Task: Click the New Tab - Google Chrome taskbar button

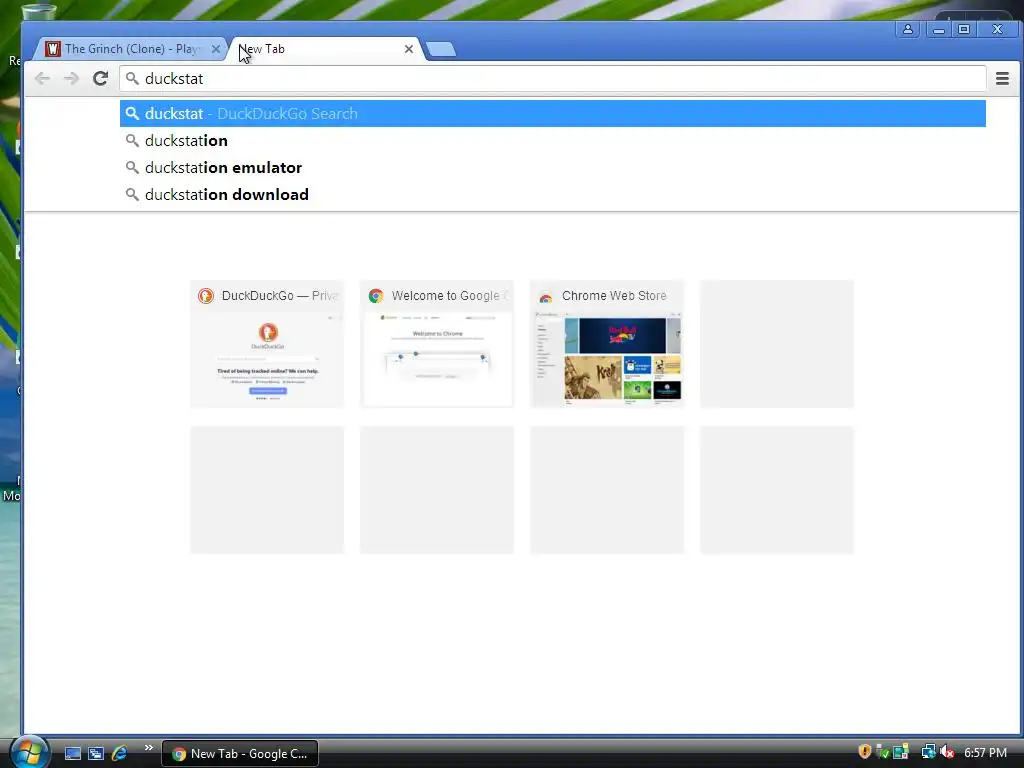Action: tap(240, 754)
